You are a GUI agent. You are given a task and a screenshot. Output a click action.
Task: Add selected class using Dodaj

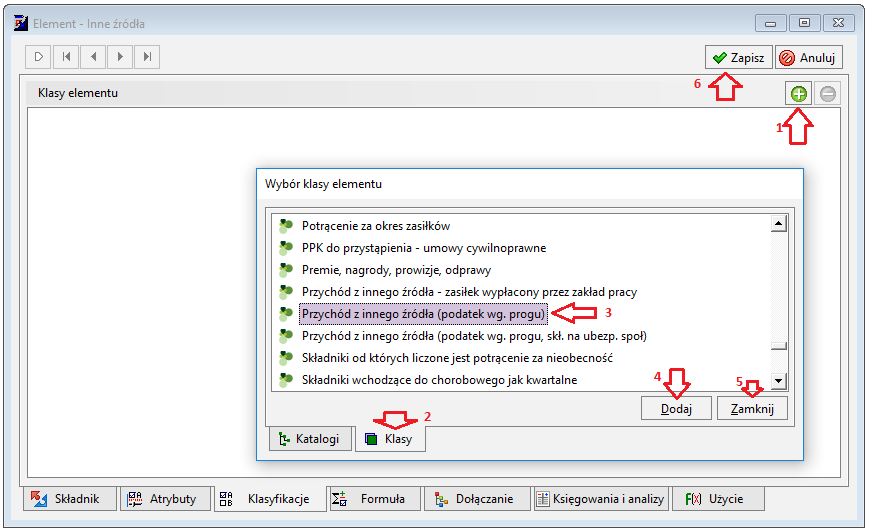[676, 409]
